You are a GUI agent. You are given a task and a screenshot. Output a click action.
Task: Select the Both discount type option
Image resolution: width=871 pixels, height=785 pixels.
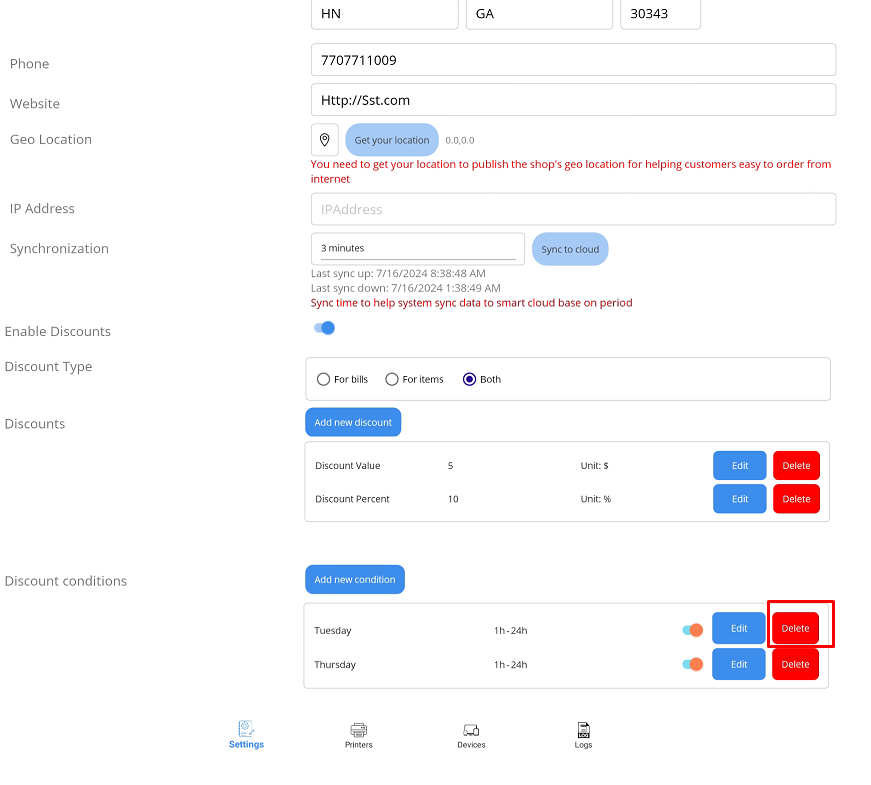469,379
